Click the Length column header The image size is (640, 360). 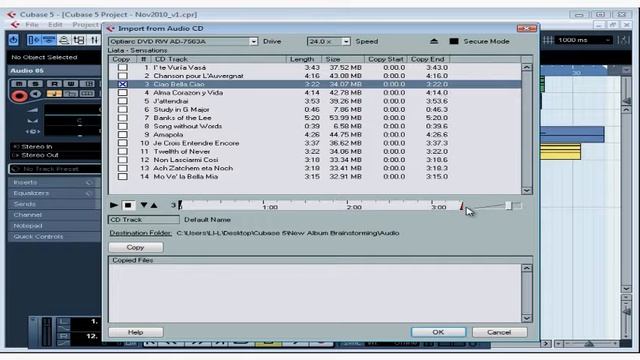(x=304, y=59)
